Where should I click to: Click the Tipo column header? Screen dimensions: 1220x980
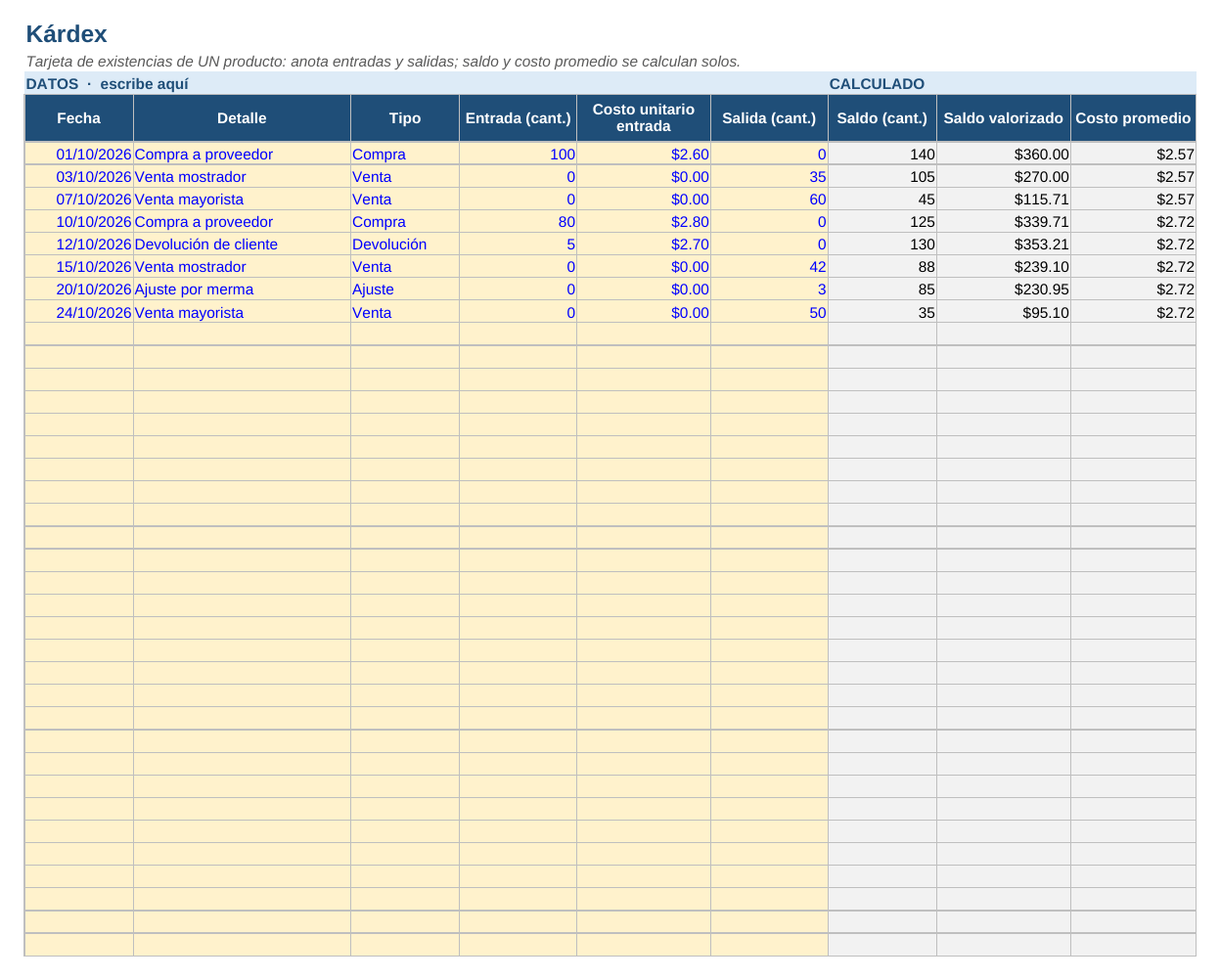coord(405,118)
